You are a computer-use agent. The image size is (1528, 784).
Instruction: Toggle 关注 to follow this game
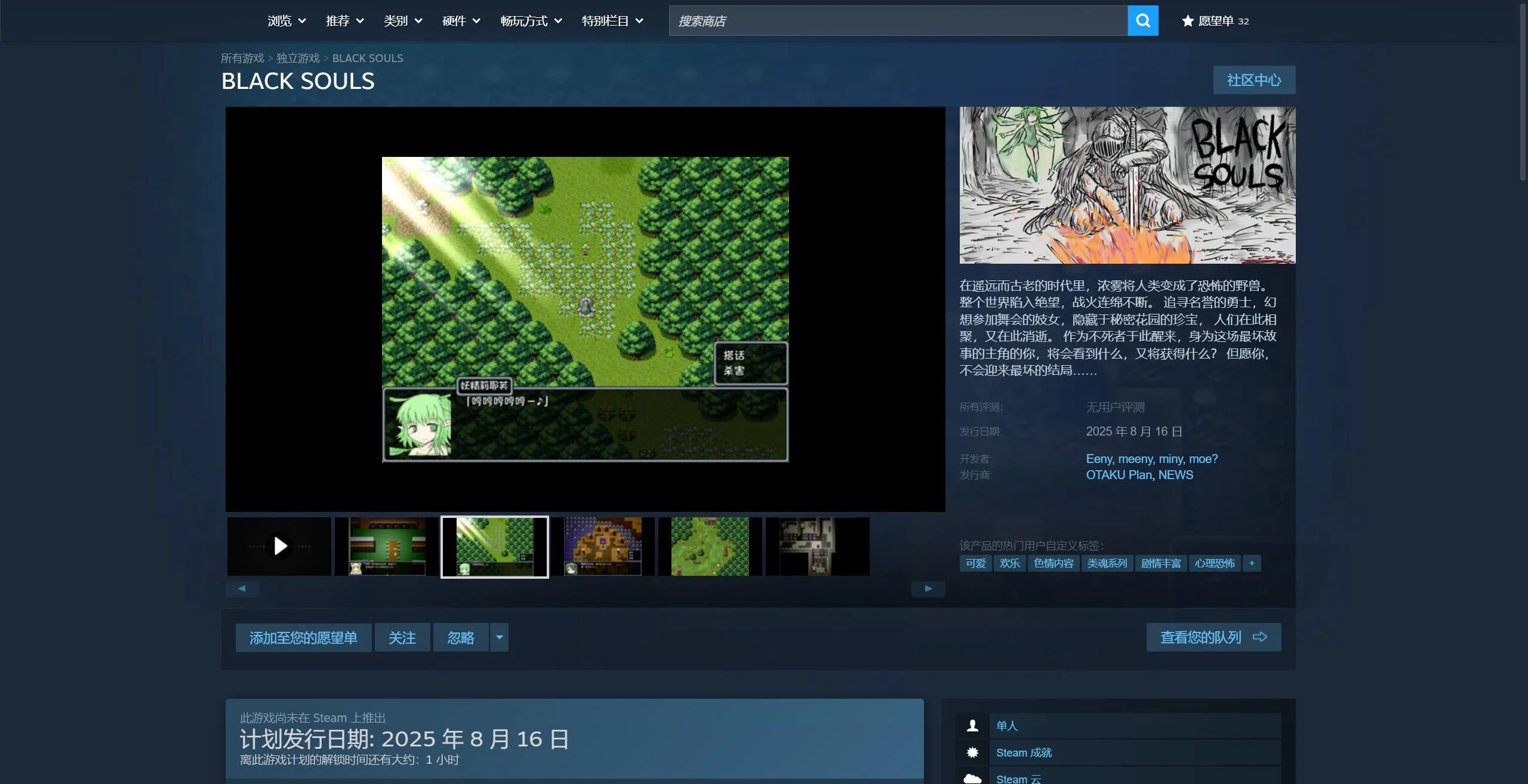pyautogui.click(x=402, y=637)
